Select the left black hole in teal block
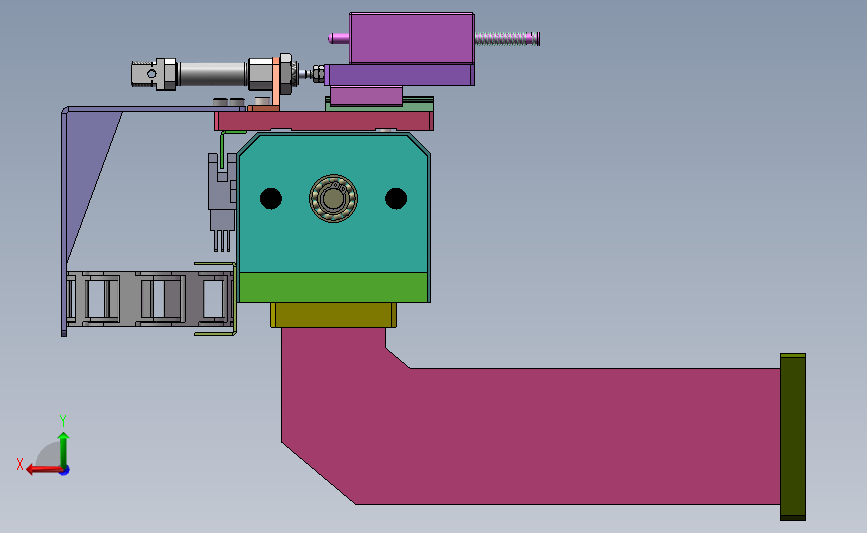 [271, 198]
